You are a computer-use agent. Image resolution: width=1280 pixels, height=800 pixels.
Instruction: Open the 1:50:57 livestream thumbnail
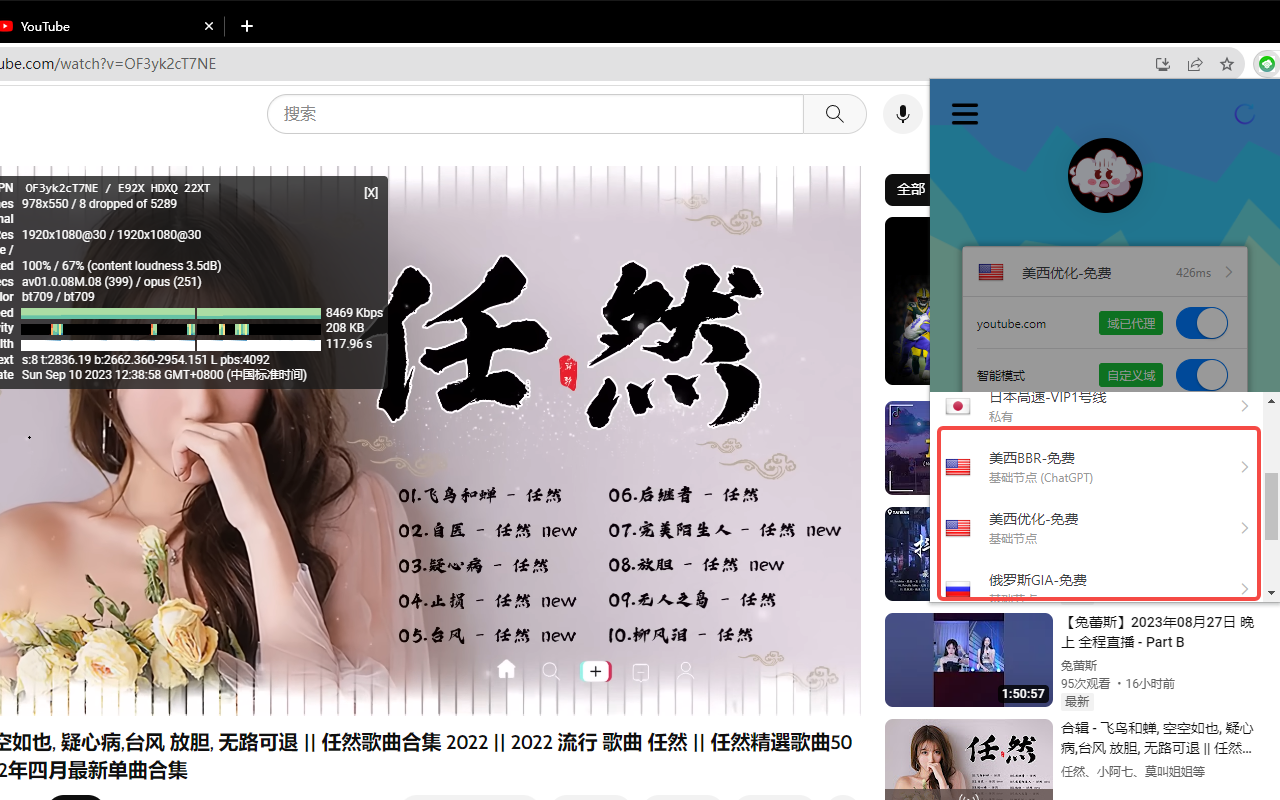[x=967, y=659]
